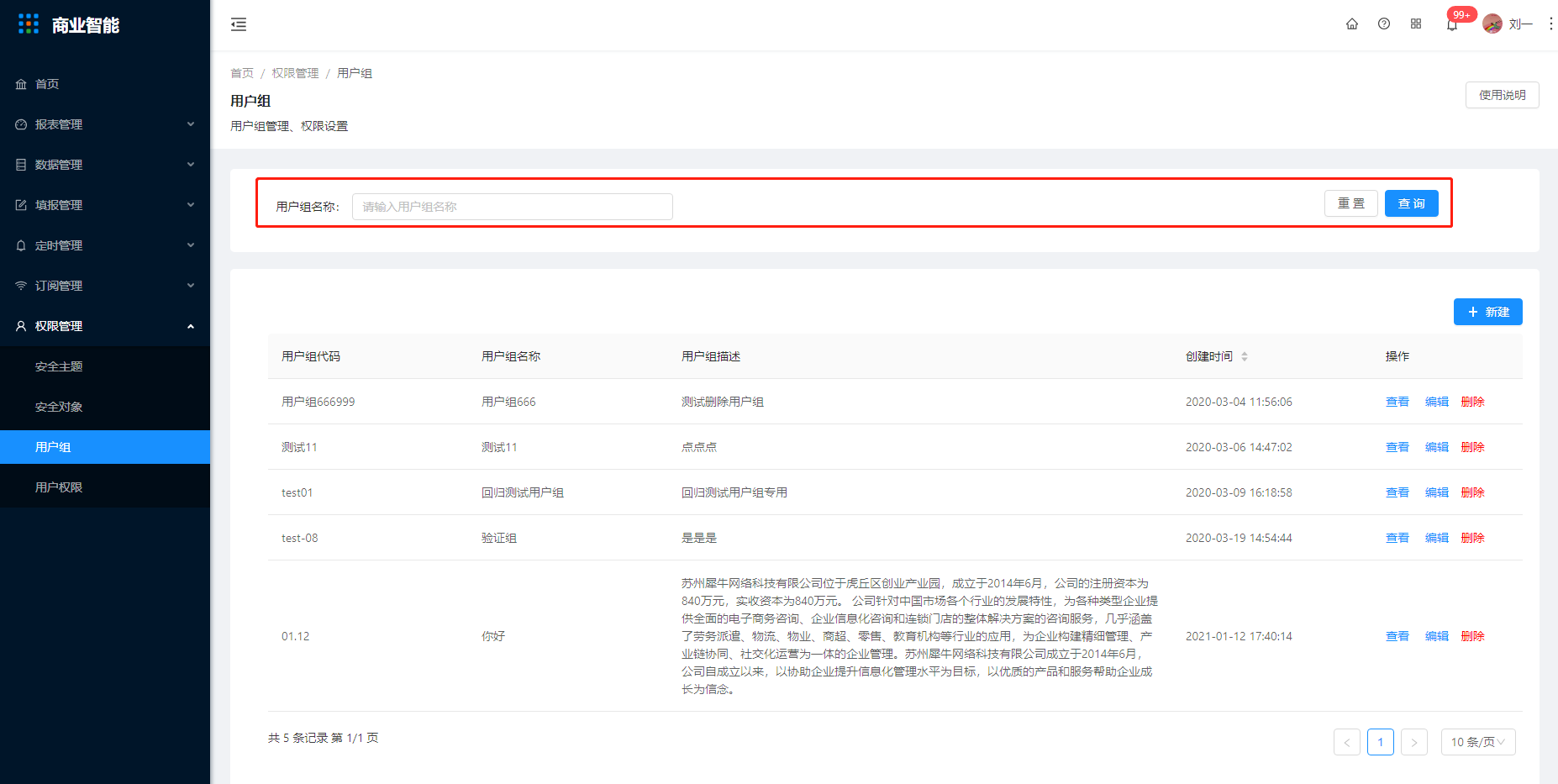The image size is (1558, 784).
Task: Click 删除 for 测试11 row
Action: (1472, 447)
